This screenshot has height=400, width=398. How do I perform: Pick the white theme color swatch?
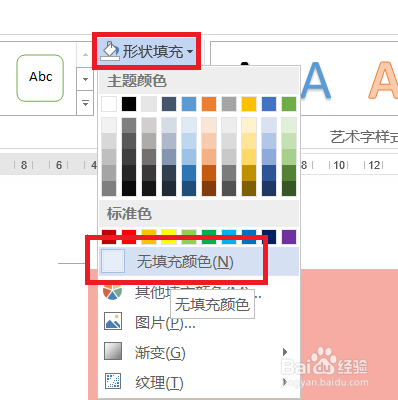[x=109, y=104]
